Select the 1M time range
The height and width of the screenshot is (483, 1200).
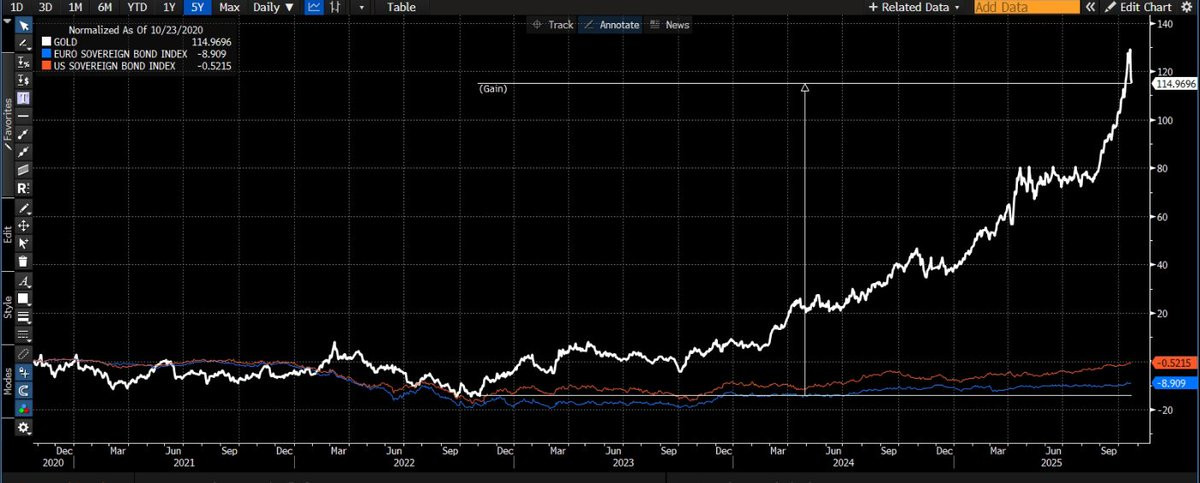pos(75,7)
